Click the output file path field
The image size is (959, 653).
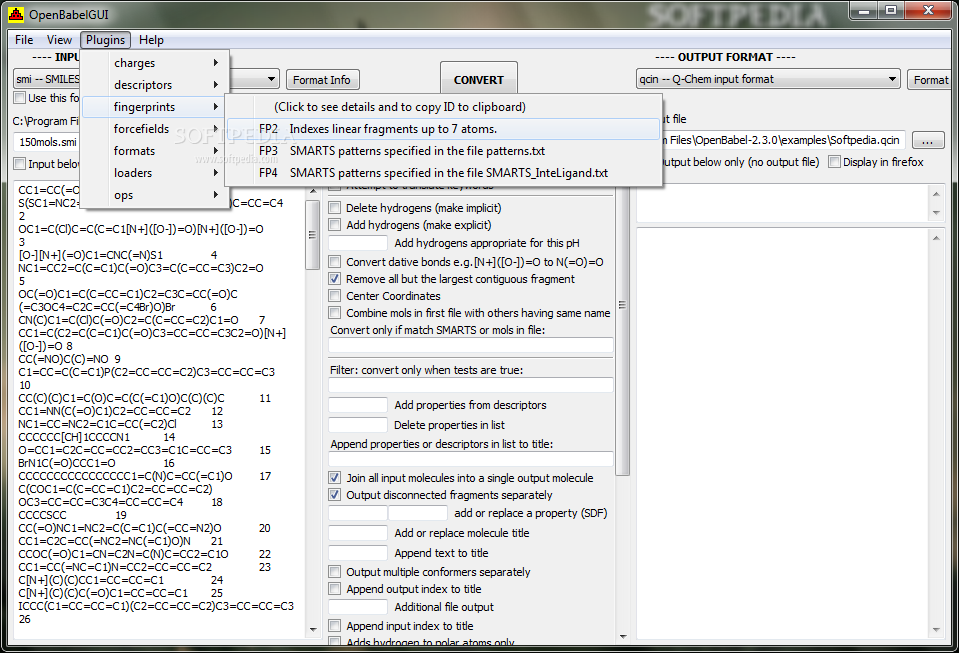tap(783, 140)
